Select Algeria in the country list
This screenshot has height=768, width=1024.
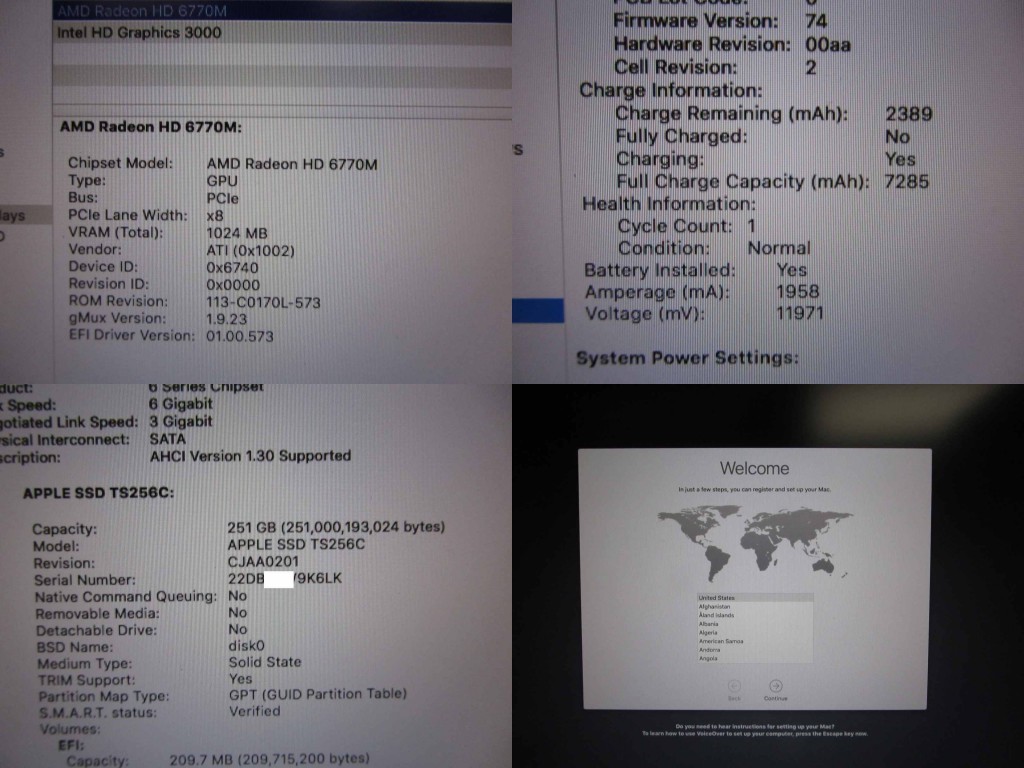755,632
